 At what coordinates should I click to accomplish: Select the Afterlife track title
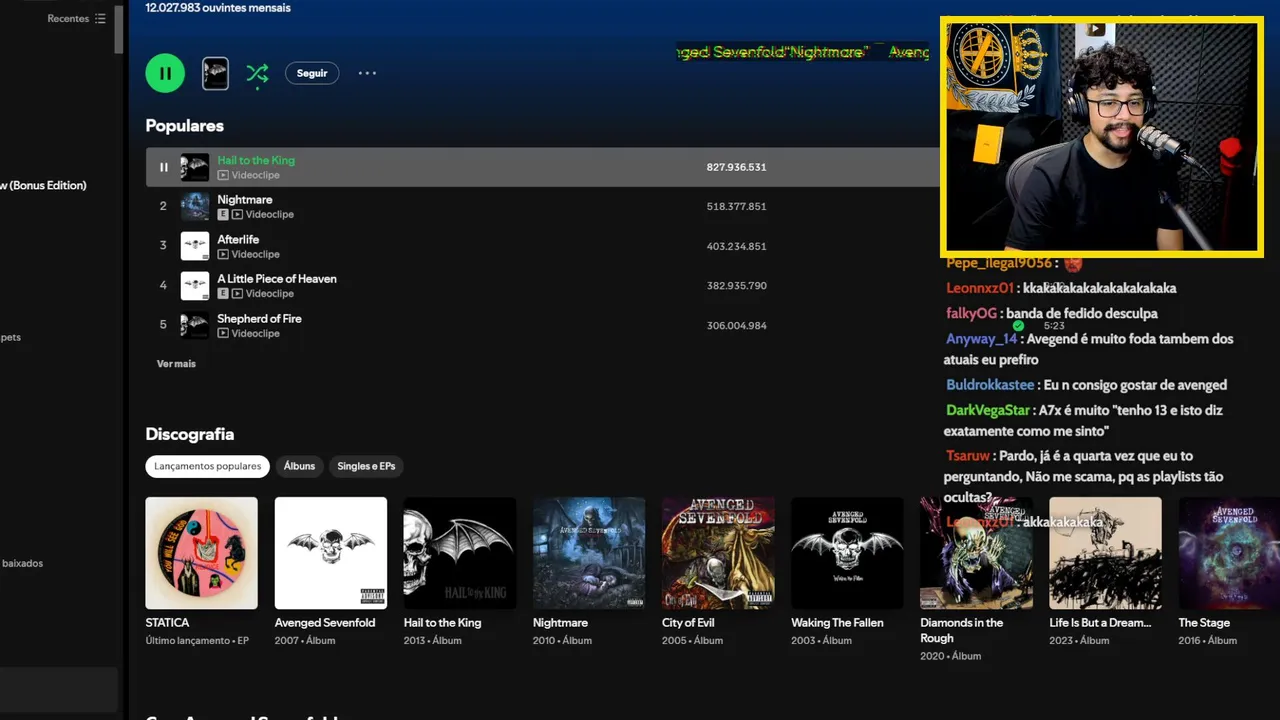pyautogui.click(x=238, y=240)
